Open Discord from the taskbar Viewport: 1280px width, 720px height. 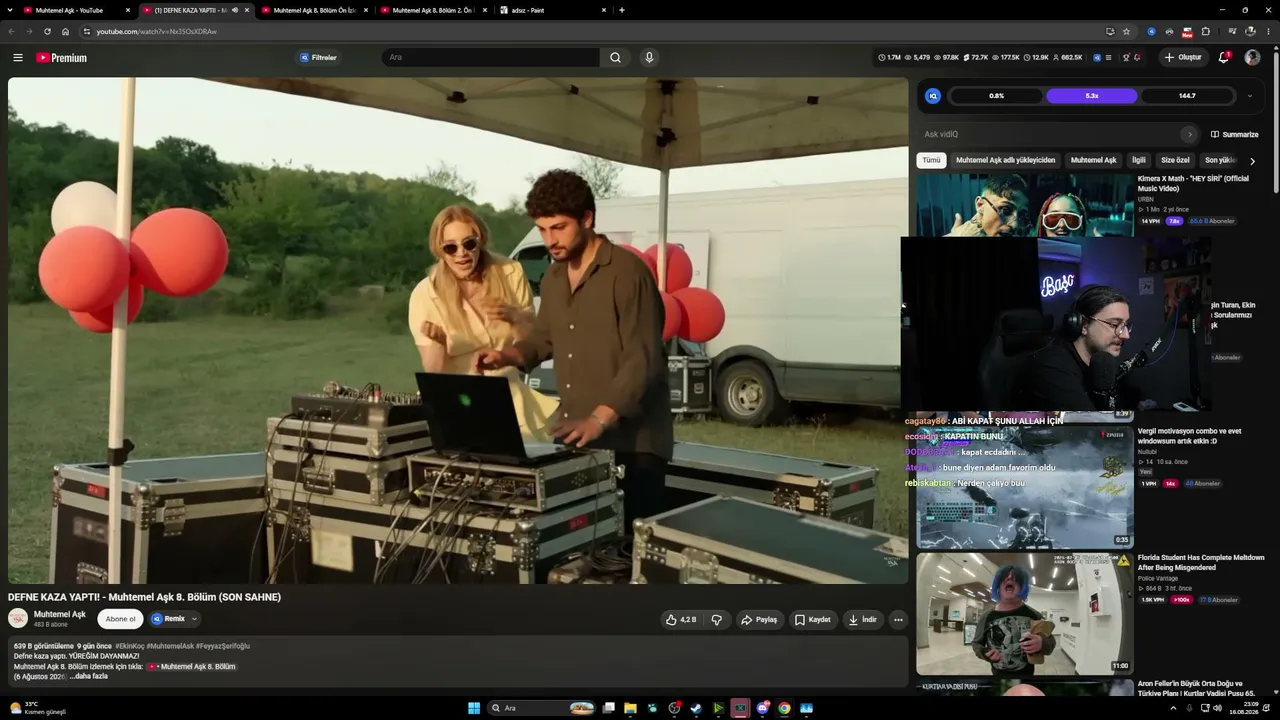tap(763, 708)
